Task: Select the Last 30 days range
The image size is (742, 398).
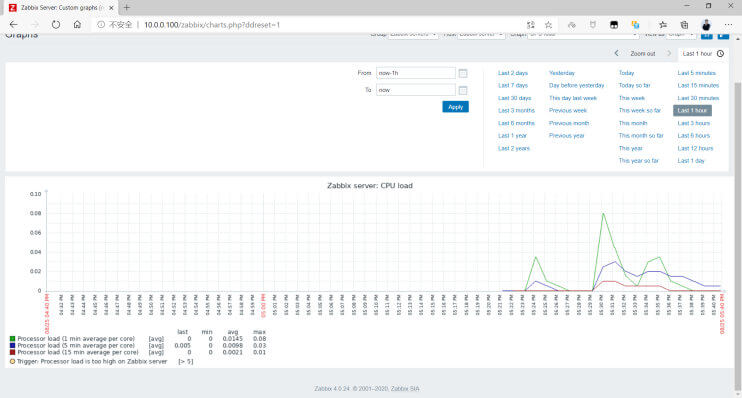Action: tap(514, 98)
